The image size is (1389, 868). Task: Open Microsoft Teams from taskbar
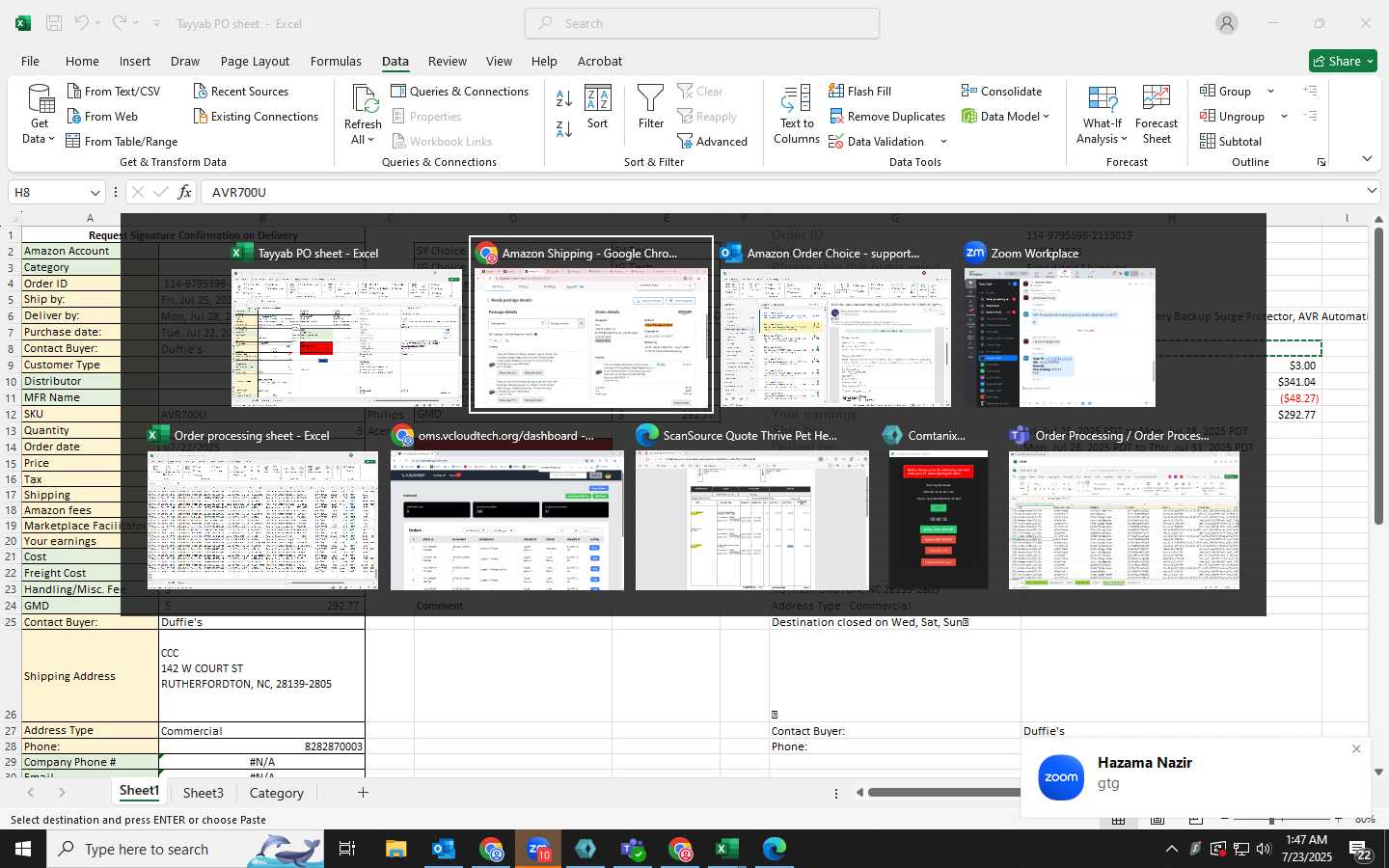point(633,849)
